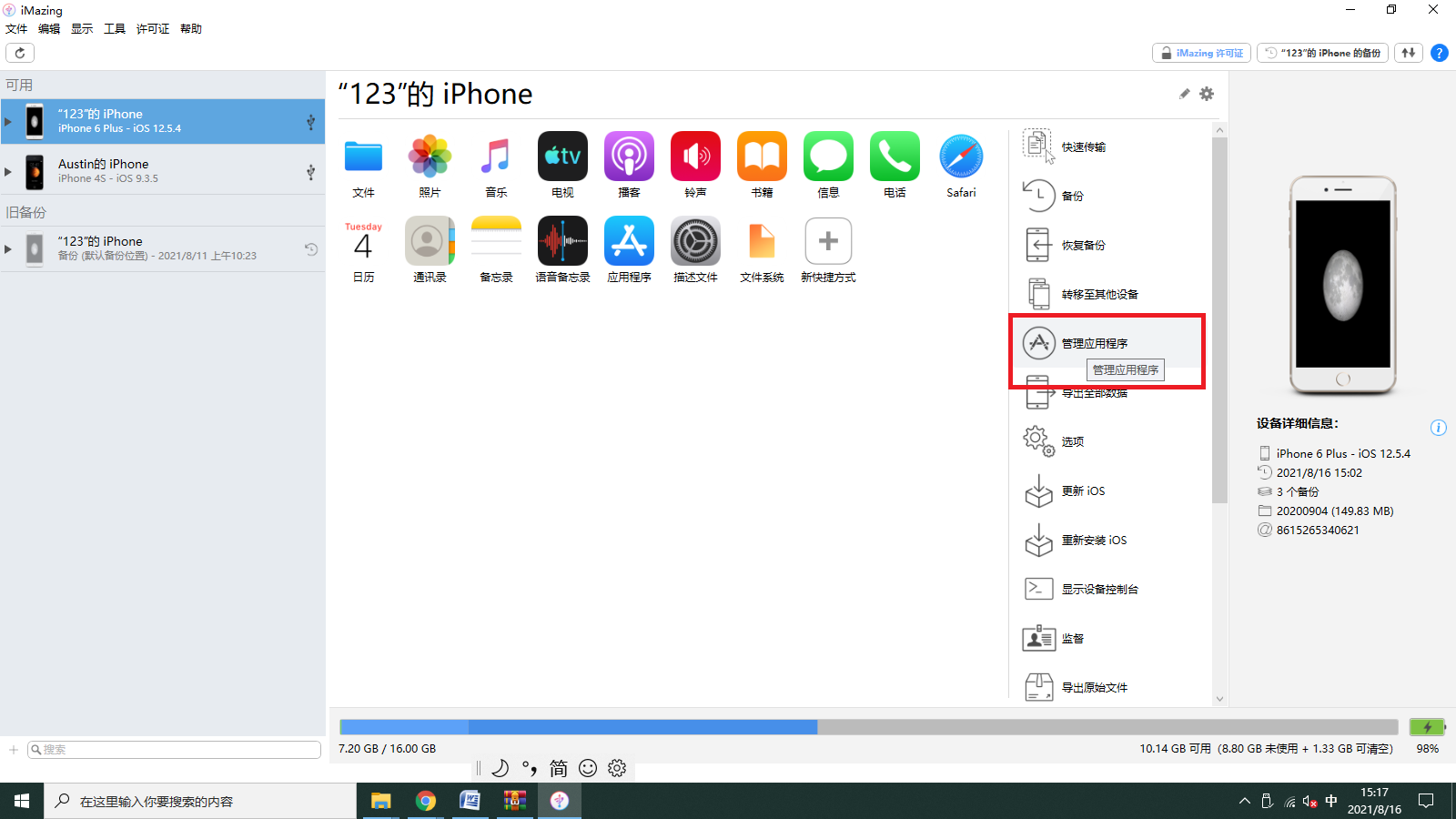Open the 描述文件 (Profiles) icon
The width and height of the screenshot is (1456, 819).
coord(695,241)
